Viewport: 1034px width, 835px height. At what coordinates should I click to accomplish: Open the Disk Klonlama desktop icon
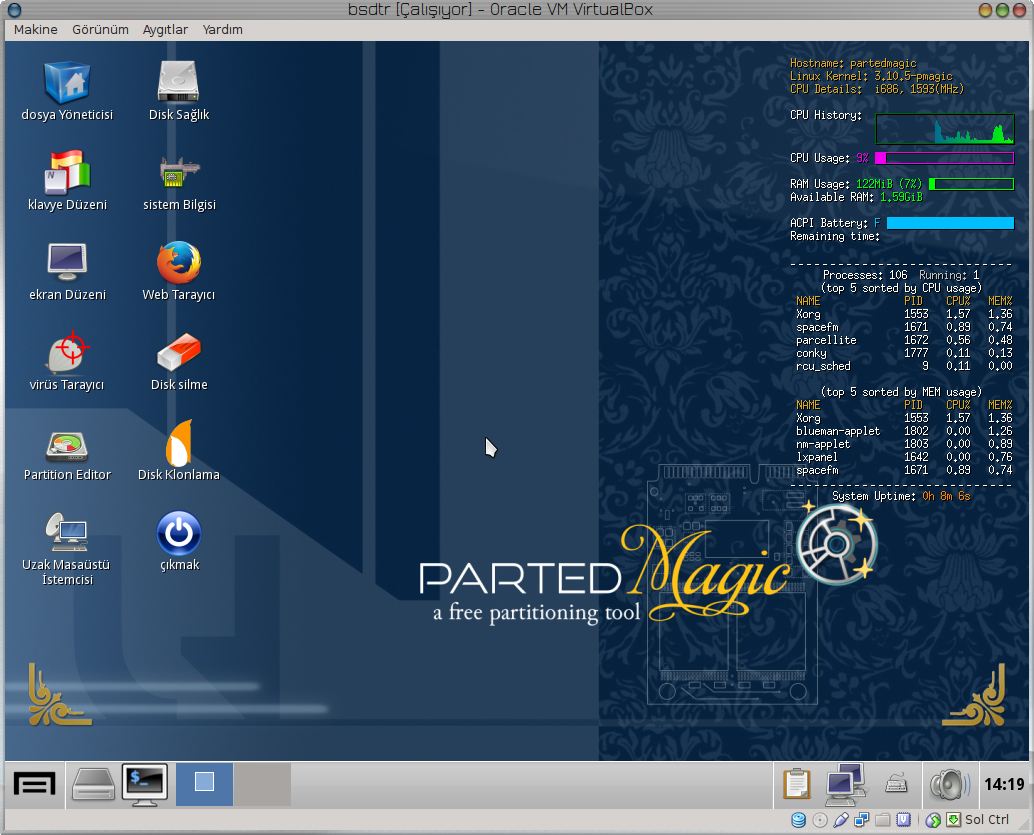[179, 451]
